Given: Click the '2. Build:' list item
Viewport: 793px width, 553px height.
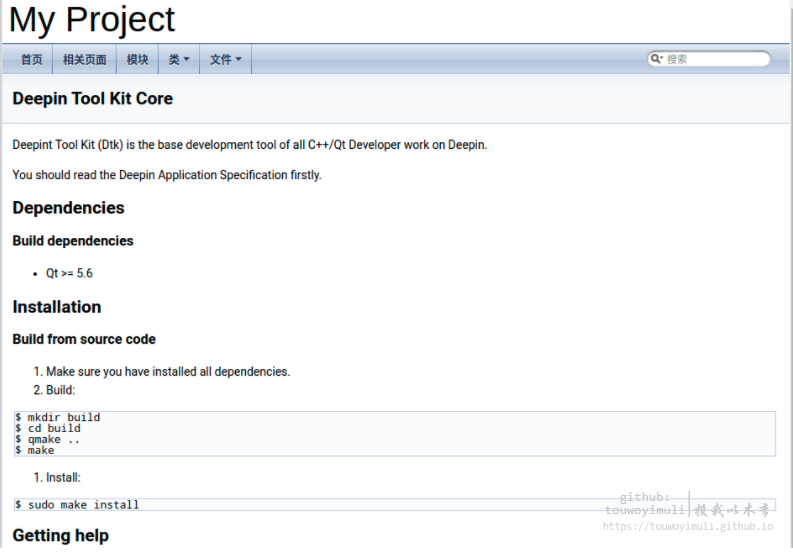Looking at the screenshot, I should [x=54, y=390].
